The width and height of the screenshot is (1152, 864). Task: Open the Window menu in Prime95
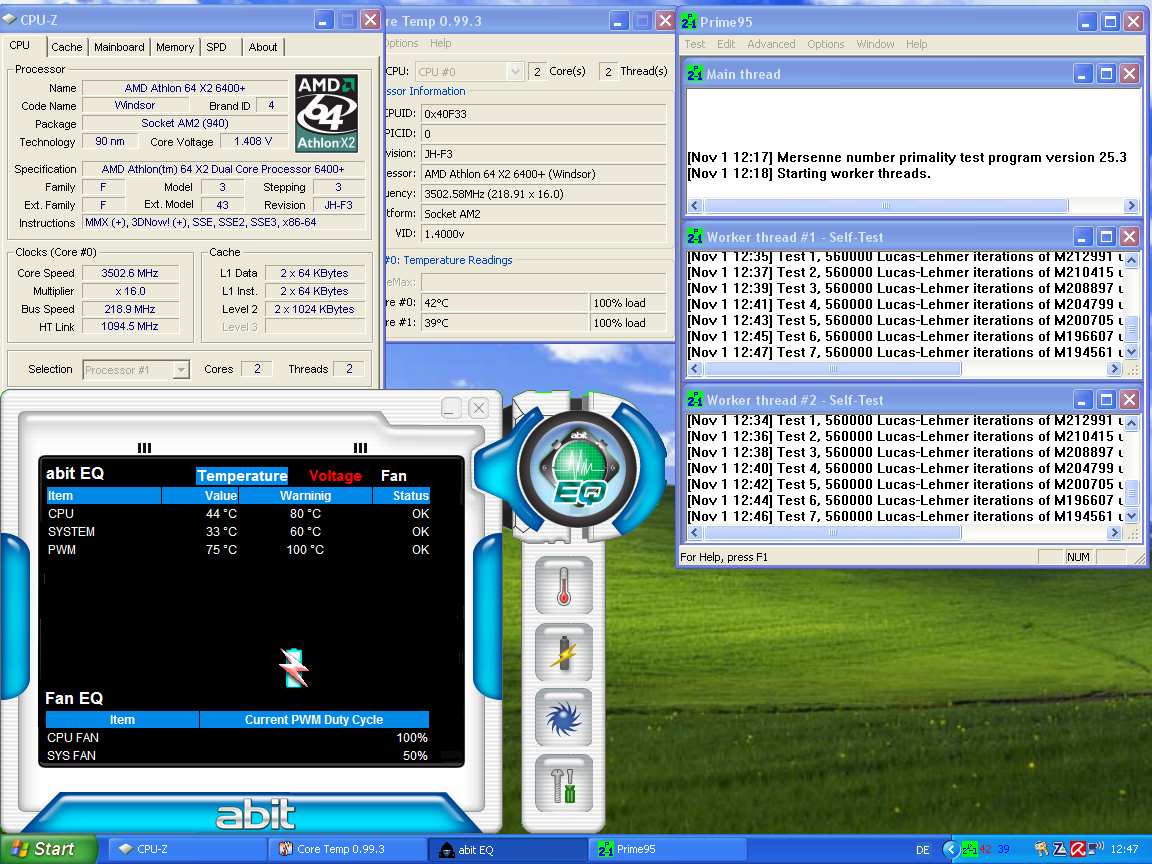click(x=875, y=44)
